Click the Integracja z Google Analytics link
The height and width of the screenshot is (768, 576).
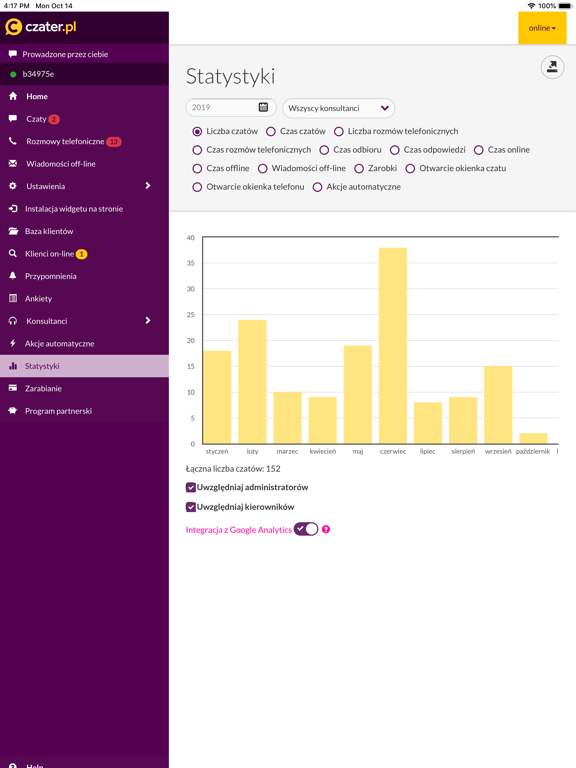(239, 530)
